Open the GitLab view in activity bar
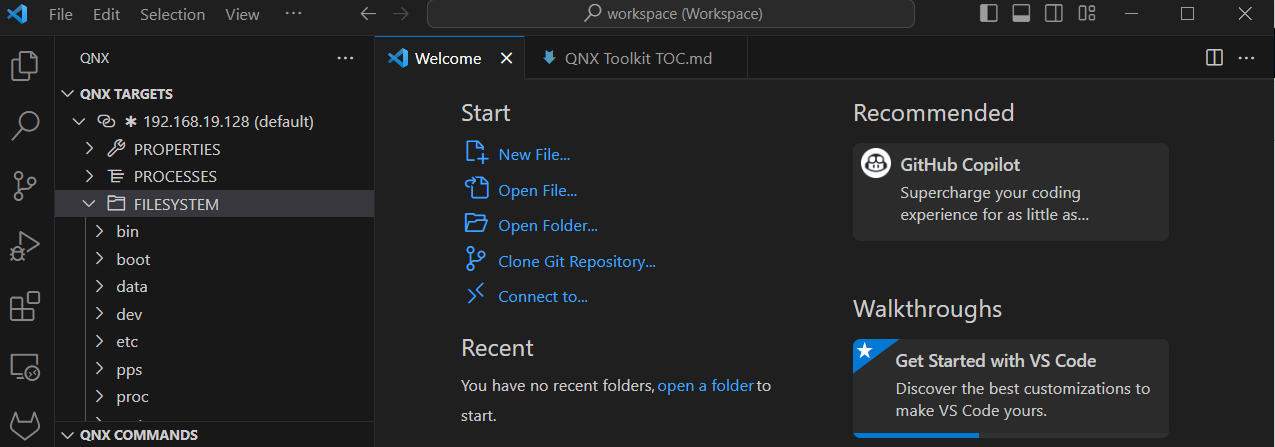 pos(24,424)
